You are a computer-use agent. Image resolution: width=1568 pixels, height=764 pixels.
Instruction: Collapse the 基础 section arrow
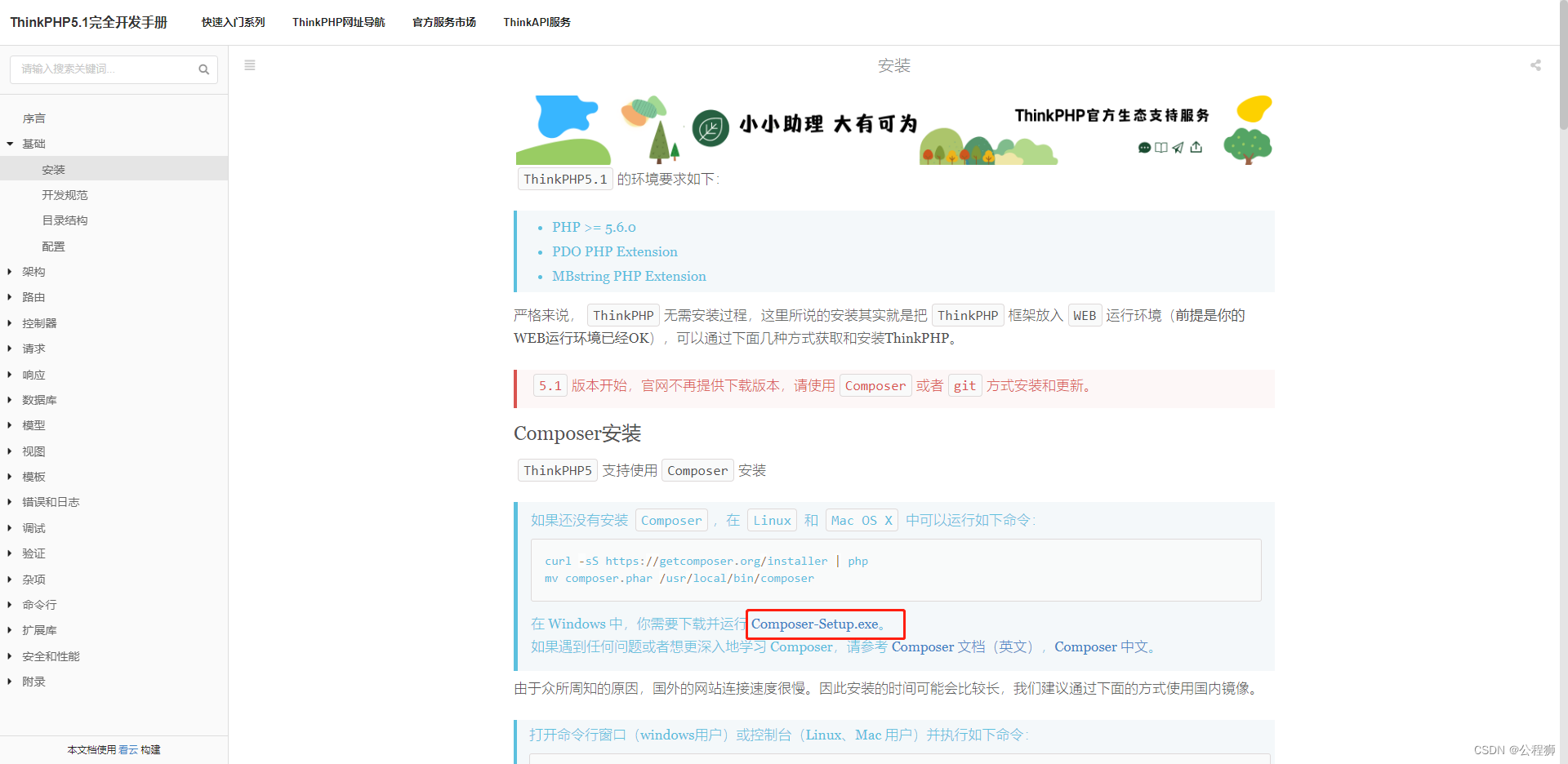(x=10, y=144)
